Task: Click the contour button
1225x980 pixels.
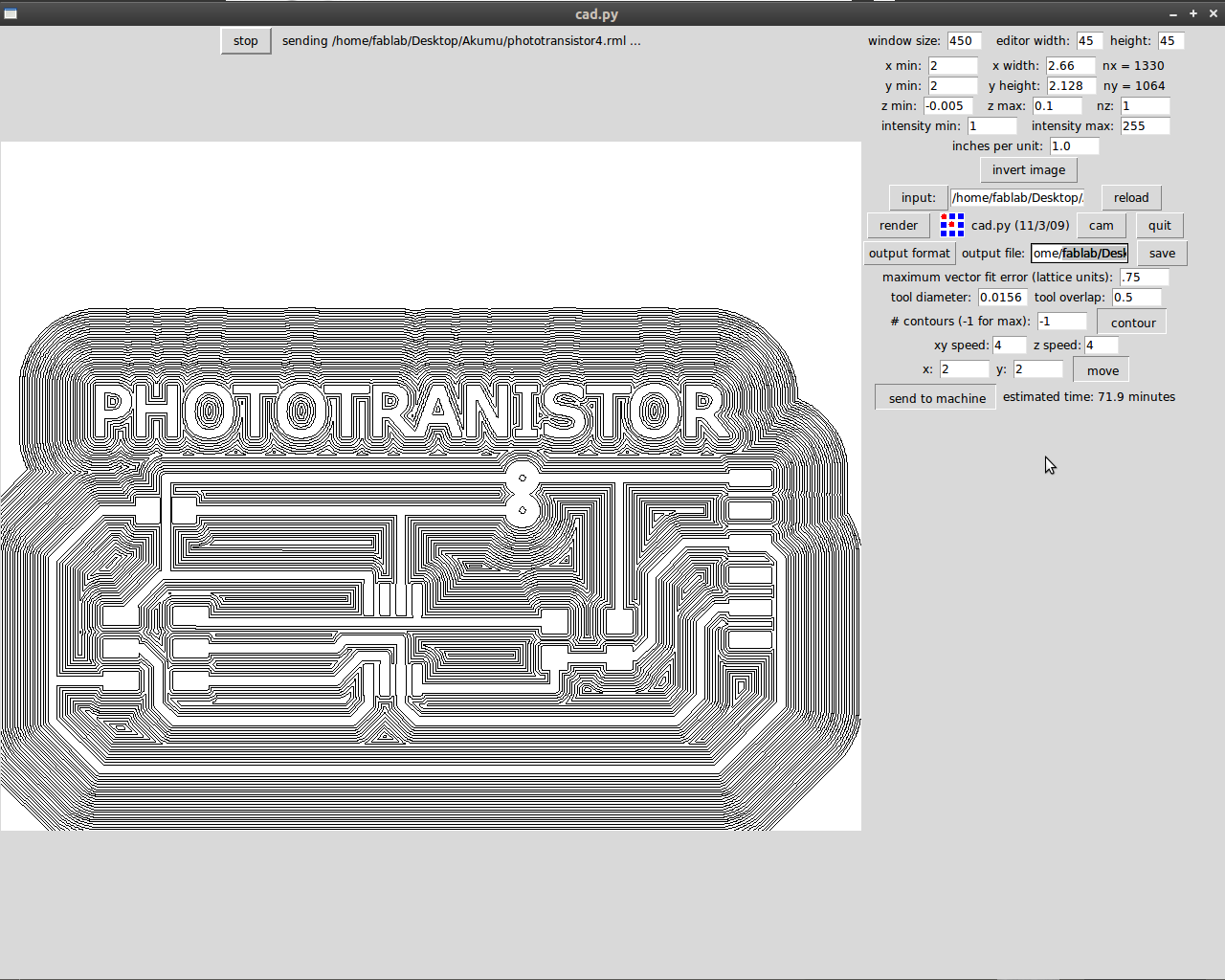Action: (1133, 323)
